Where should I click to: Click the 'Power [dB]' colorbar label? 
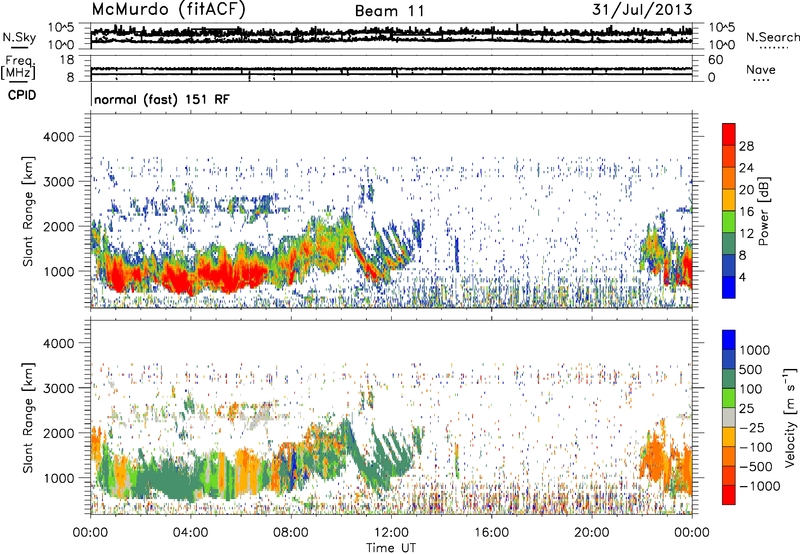click(x=764, y=211)
